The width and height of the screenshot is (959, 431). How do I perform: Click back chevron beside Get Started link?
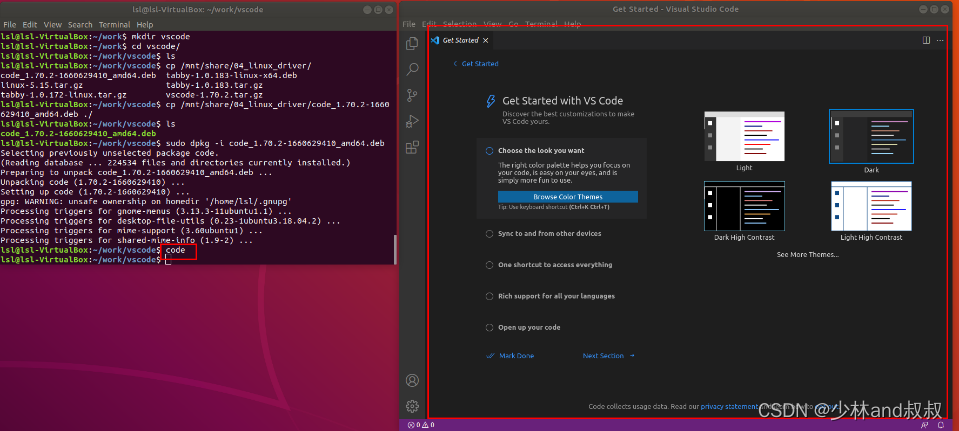(x=455, y=64)
